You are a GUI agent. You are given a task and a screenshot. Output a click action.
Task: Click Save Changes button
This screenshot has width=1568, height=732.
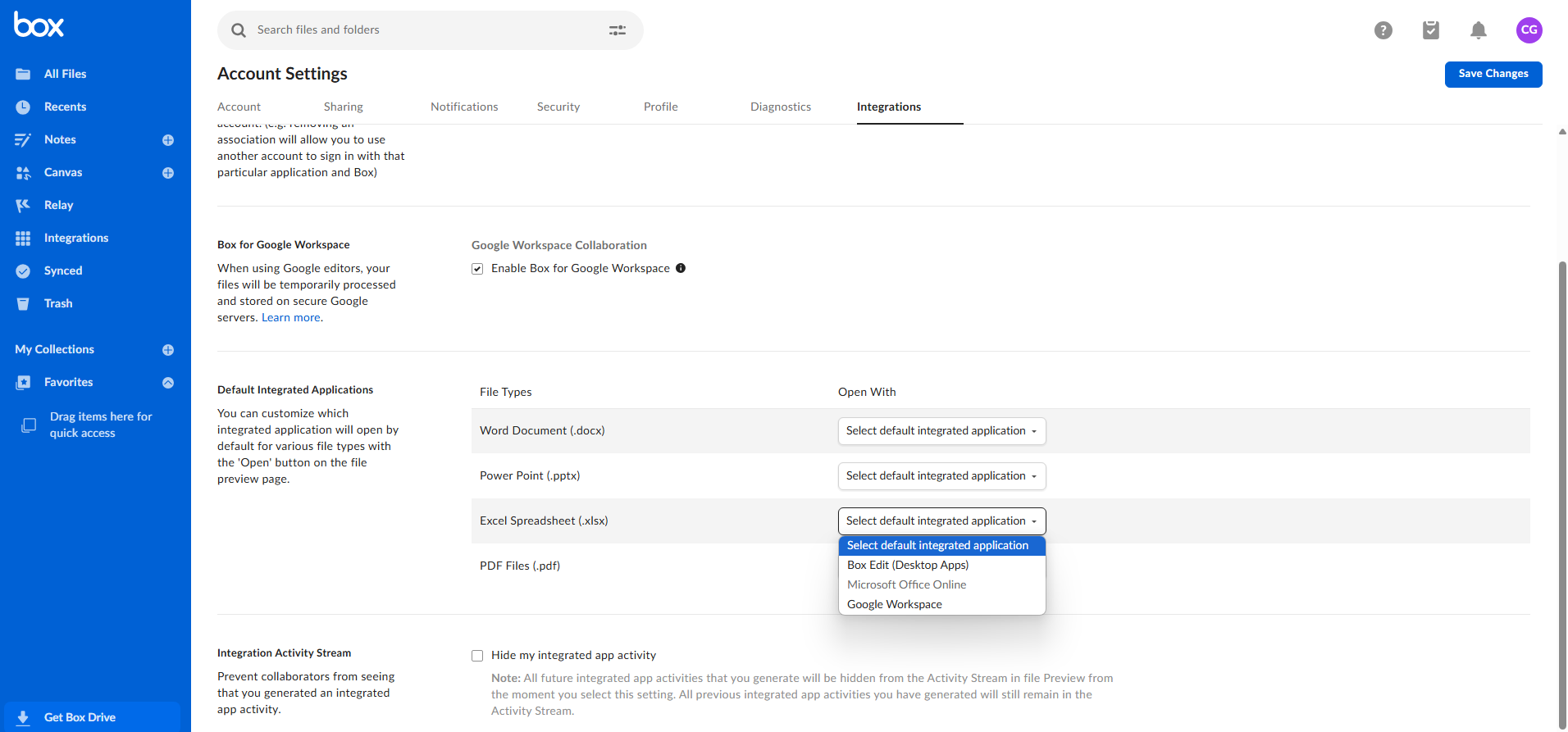click(1493, 74)
